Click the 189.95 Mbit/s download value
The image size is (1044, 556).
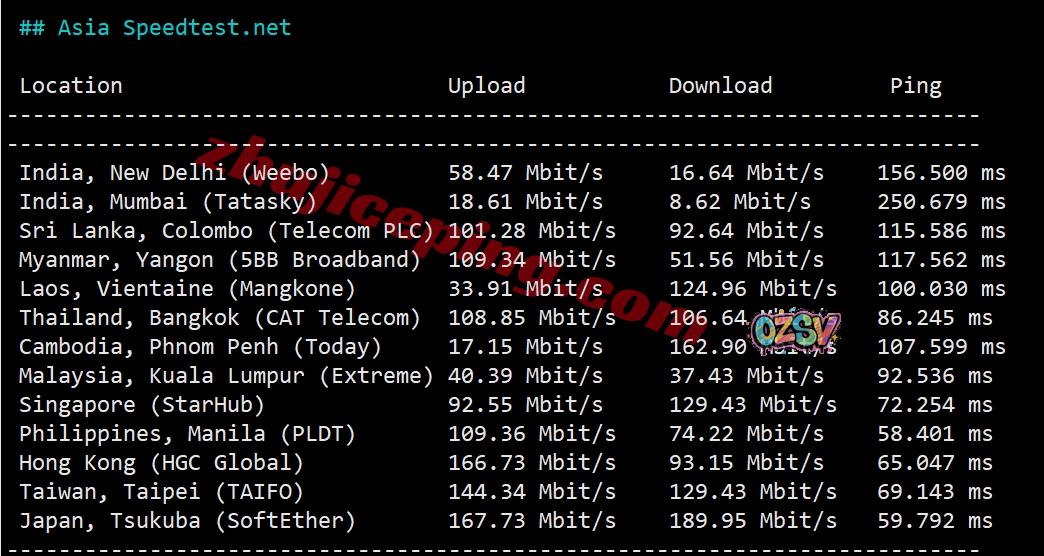752,521
